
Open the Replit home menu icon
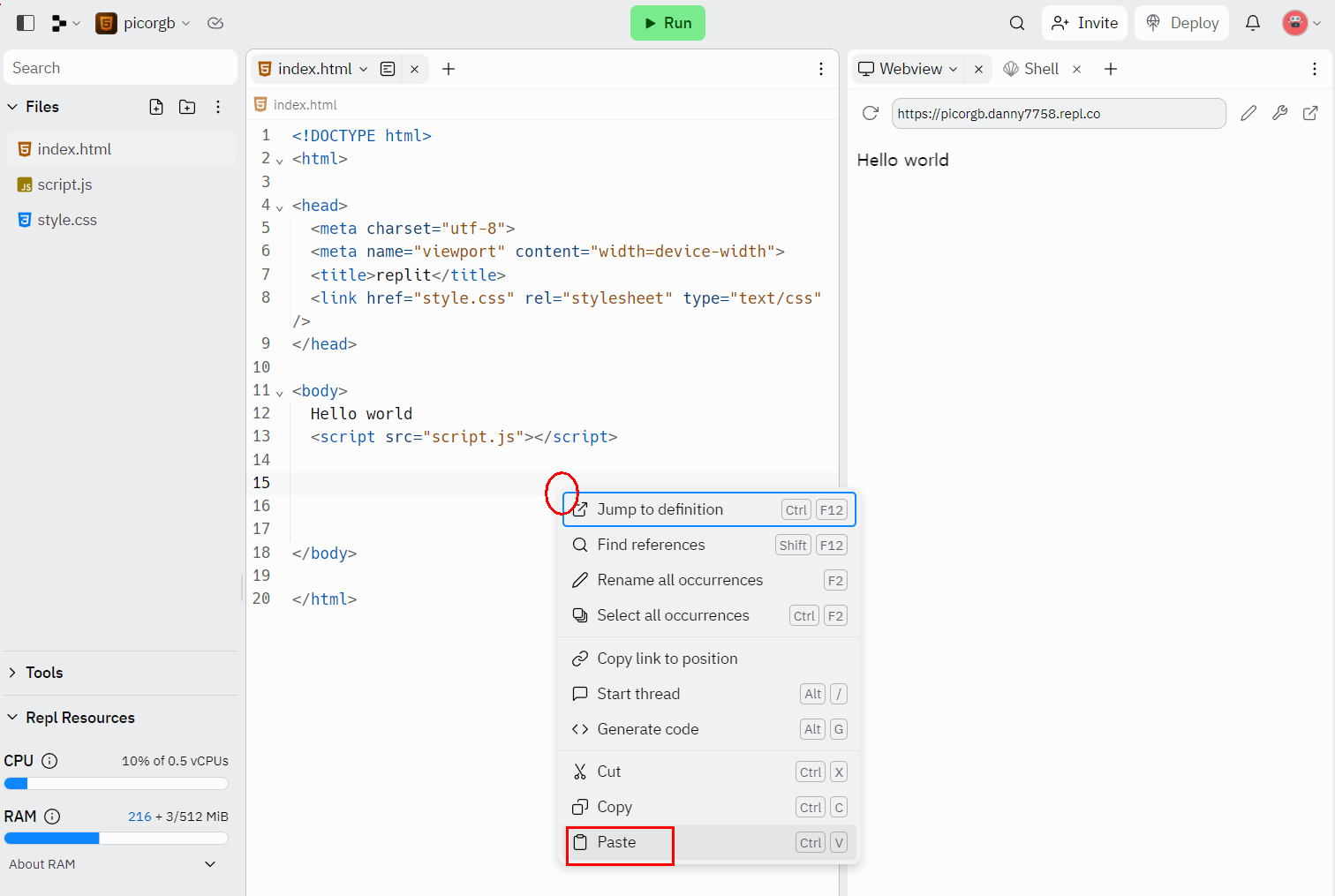pyautogui.click(x=65, y=23)
